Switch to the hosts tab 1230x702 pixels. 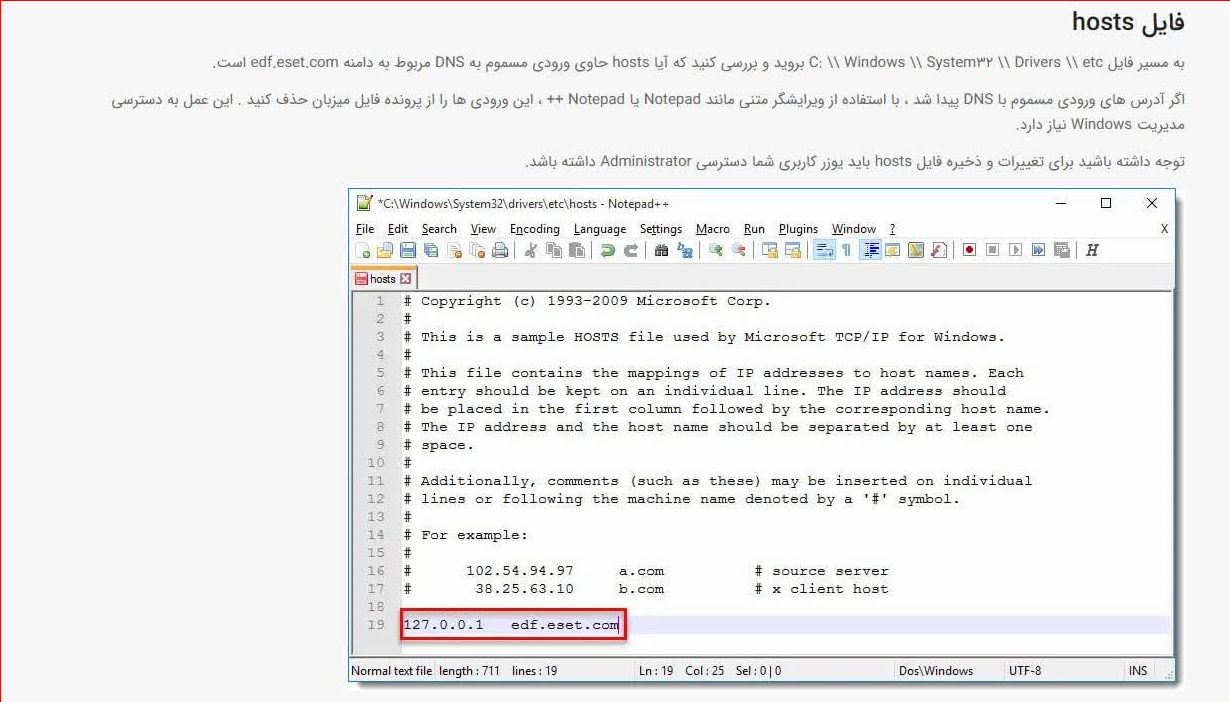click(382, 278)
